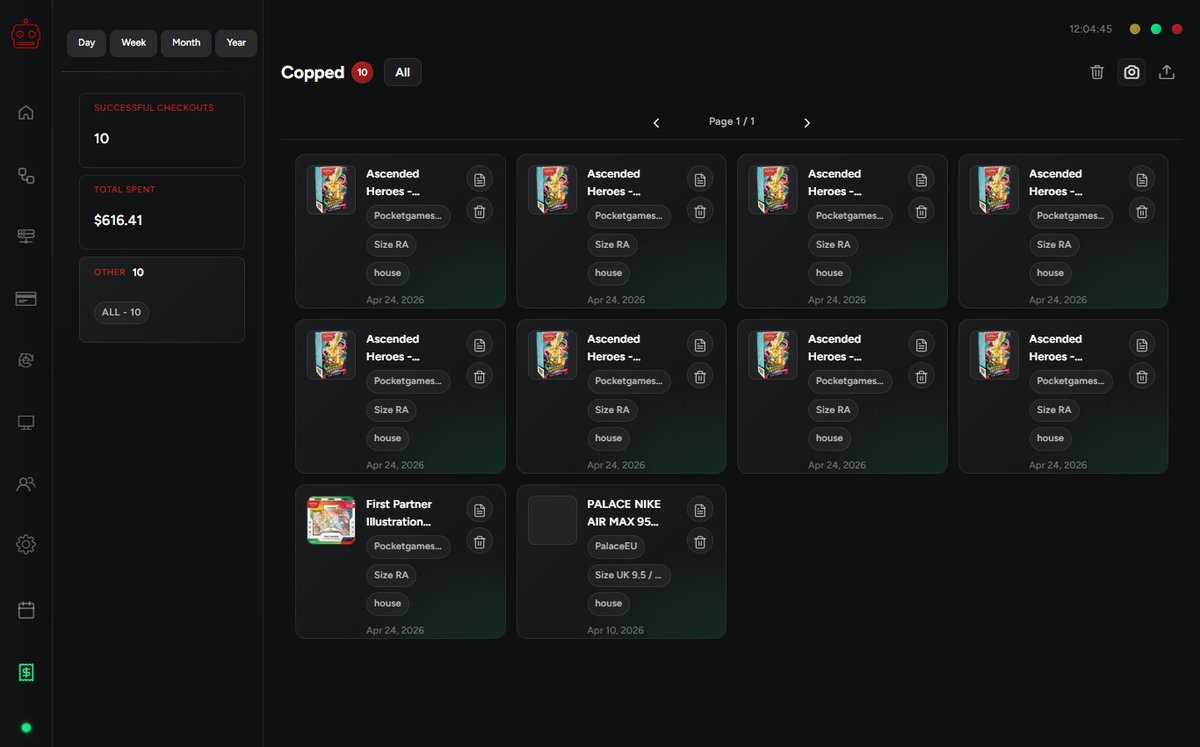This screenshot has width=1200, height=747.
Task: Open the First Partner Illustration product thumbnail
Action: click(x=331, y=520)
